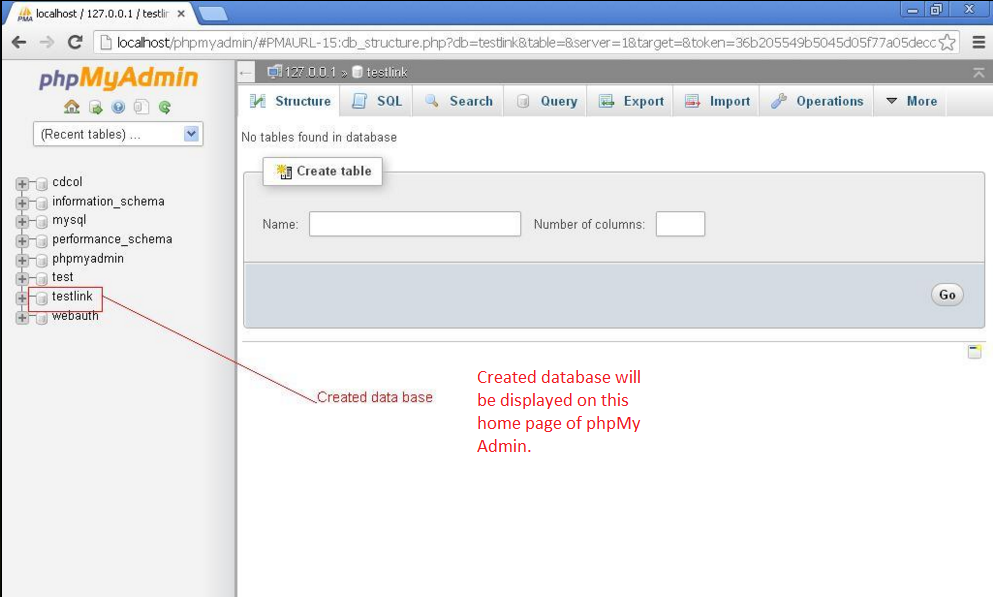Go forward in browser history
This screenshot has width=993, height=597.
pyautogui.click(x=47, y=42)
